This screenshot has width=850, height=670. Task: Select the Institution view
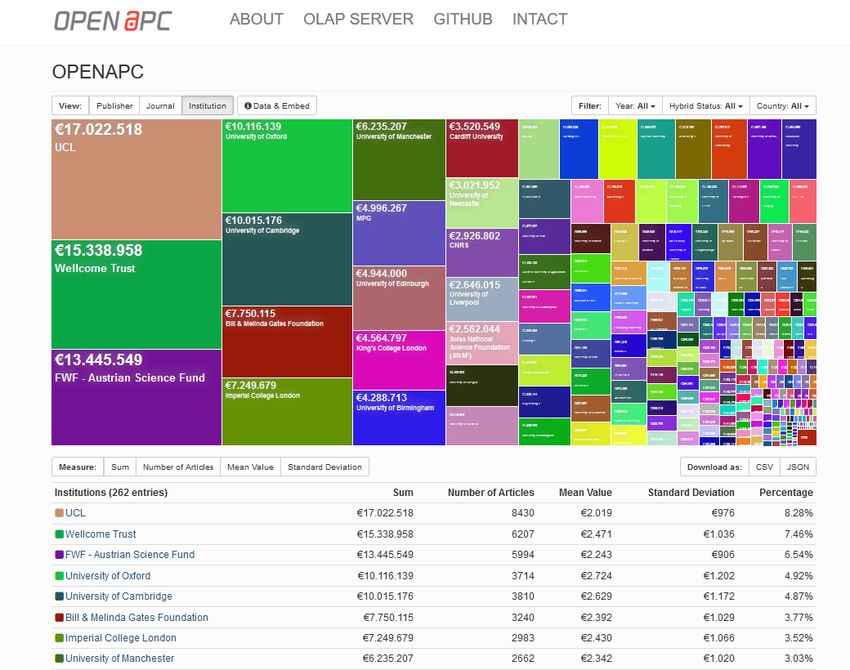click(x=208, y=106)
